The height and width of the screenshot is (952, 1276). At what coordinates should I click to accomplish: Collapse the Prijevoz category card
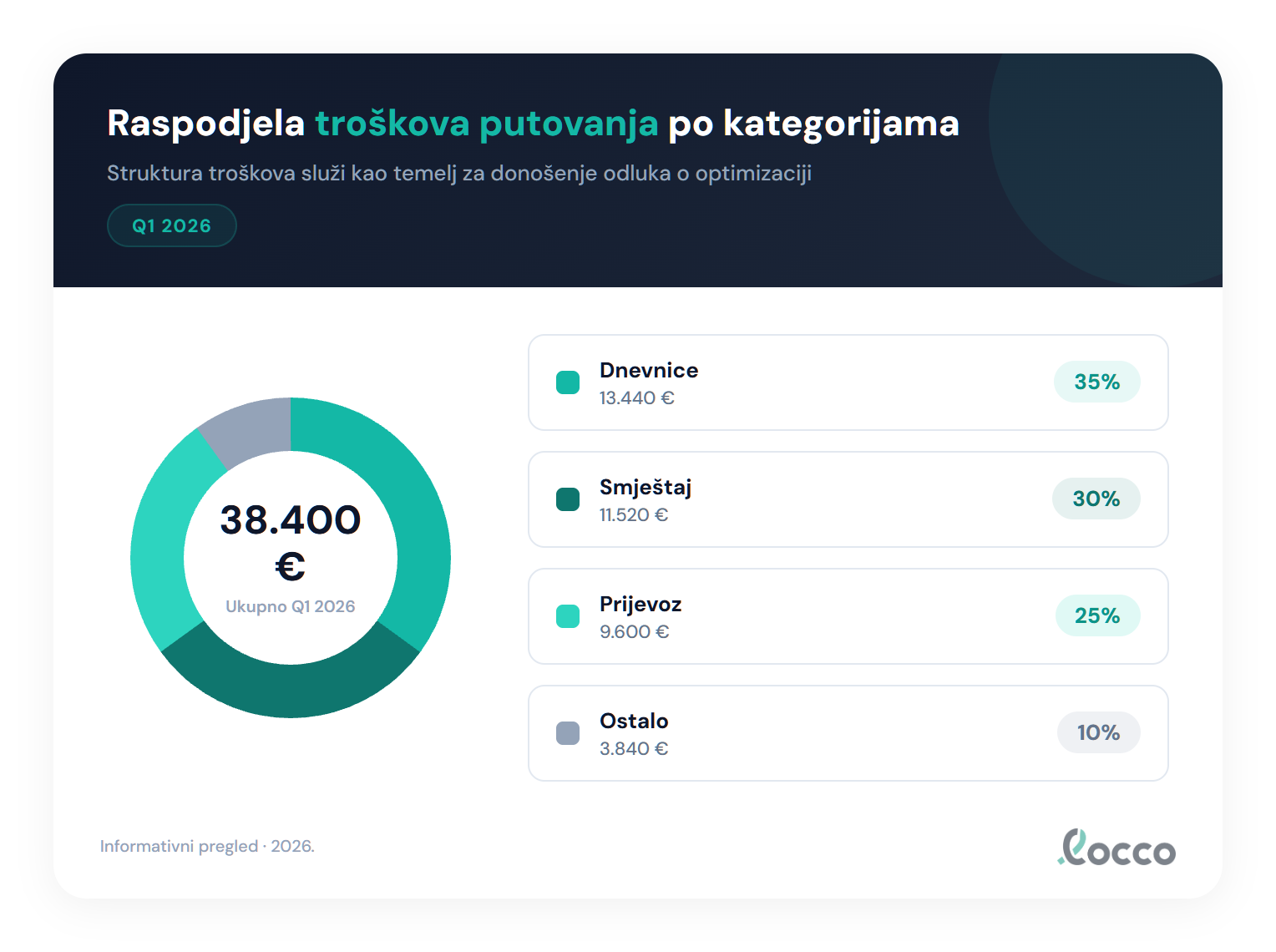tap(848, 616)
